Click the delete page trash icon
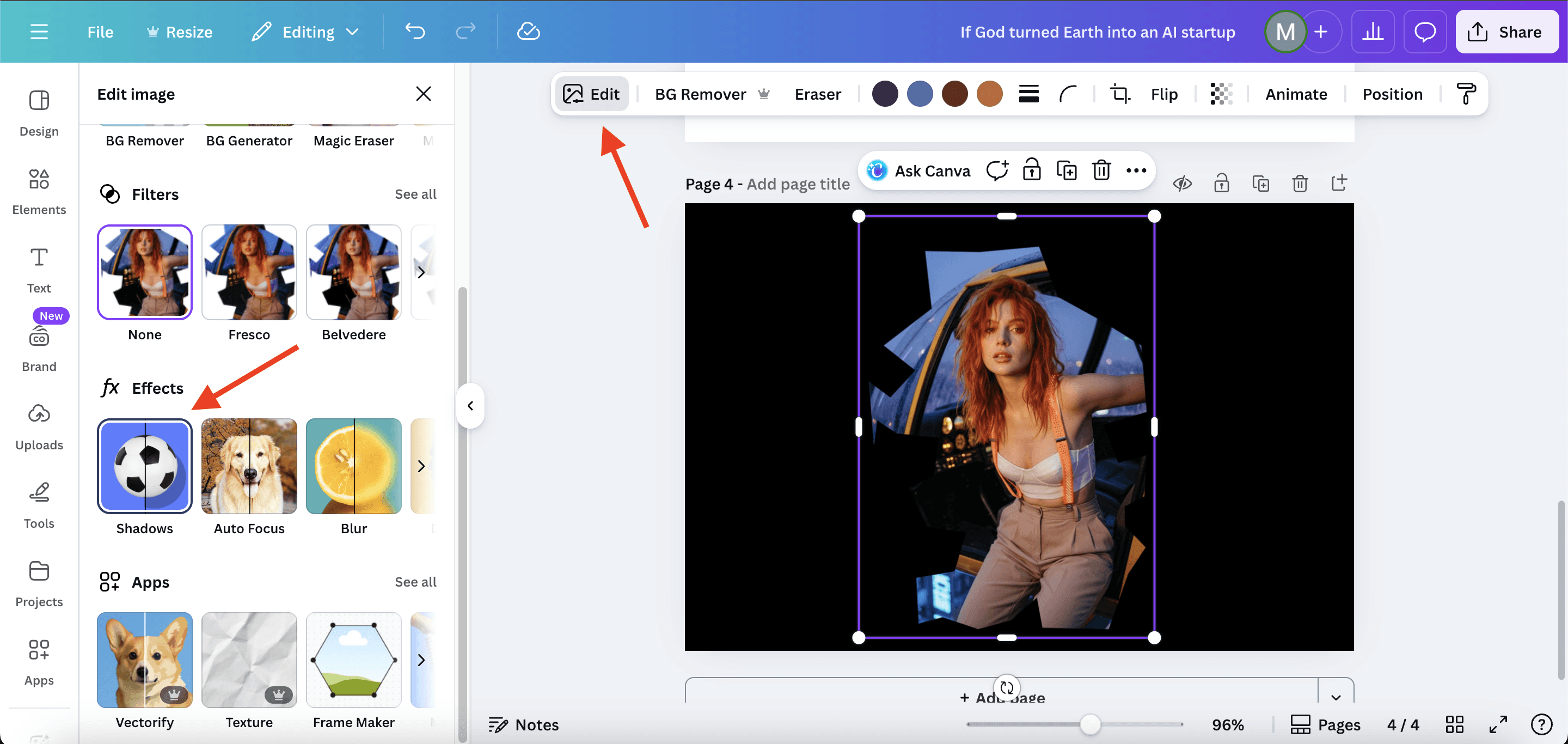The image size is (1568, 744). pyautogui.click(x=1300, y=183)
